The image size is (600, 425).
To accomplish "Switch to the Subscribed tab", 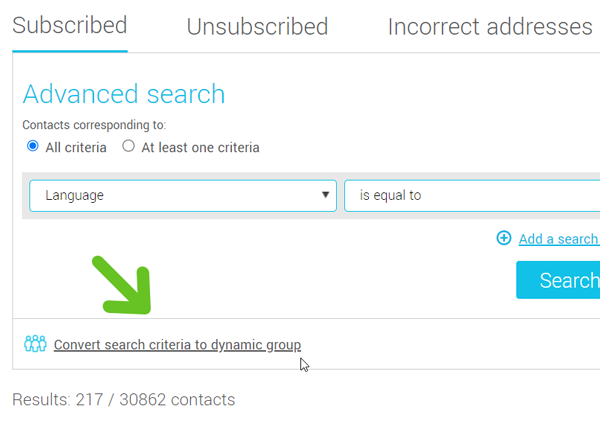I will (70, 26).
